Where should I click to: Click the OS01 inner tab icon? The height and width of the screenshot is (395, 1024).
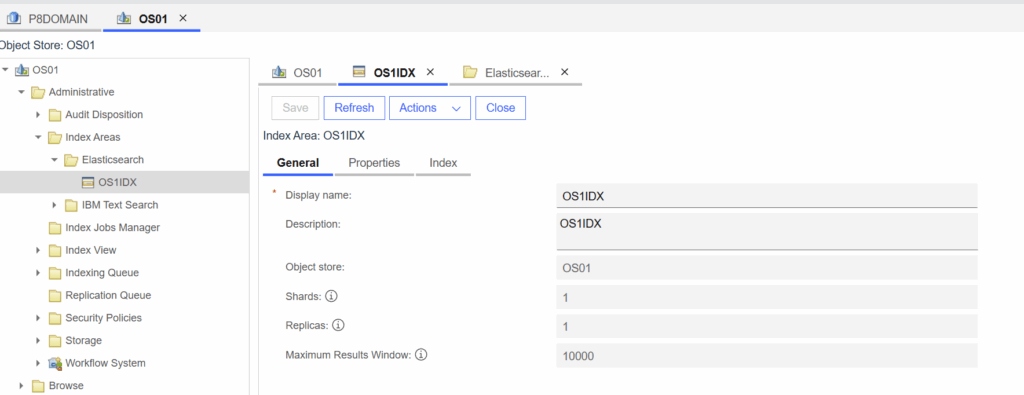click(x=280, y=72)
